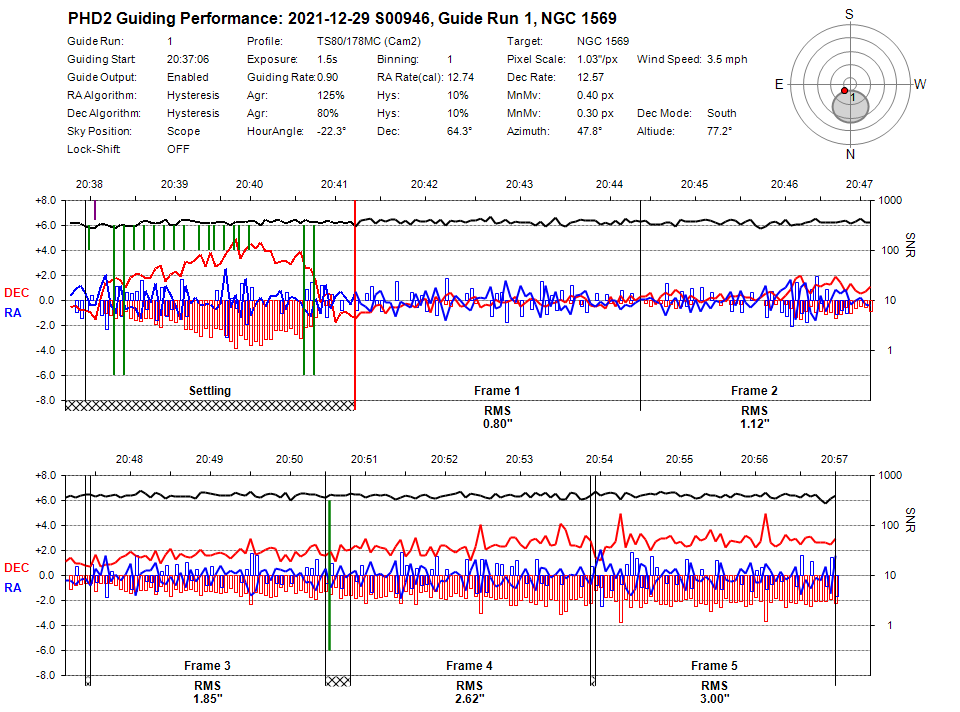
Task: Click the Altitude value 77.2°
Action: pyautogui.click(x=719, y=131)
